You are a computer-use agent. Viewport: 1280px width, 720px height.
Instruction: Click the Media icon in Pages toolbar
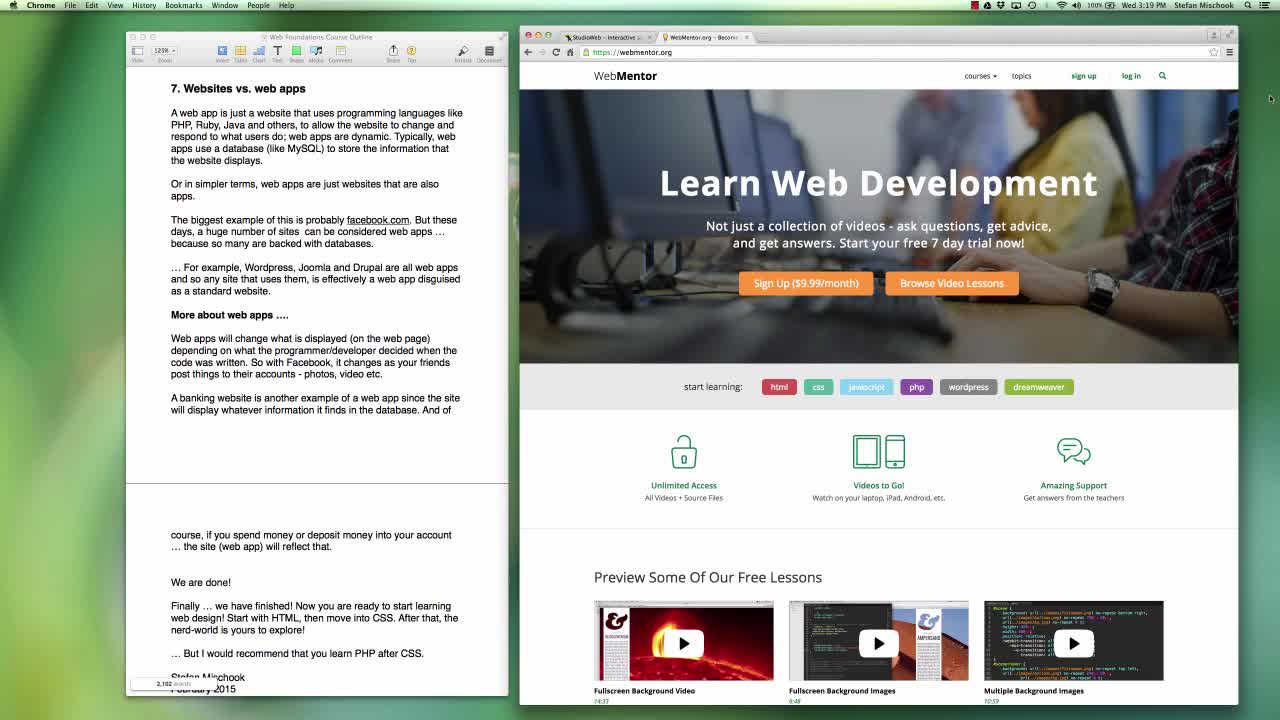pos(316,53)
